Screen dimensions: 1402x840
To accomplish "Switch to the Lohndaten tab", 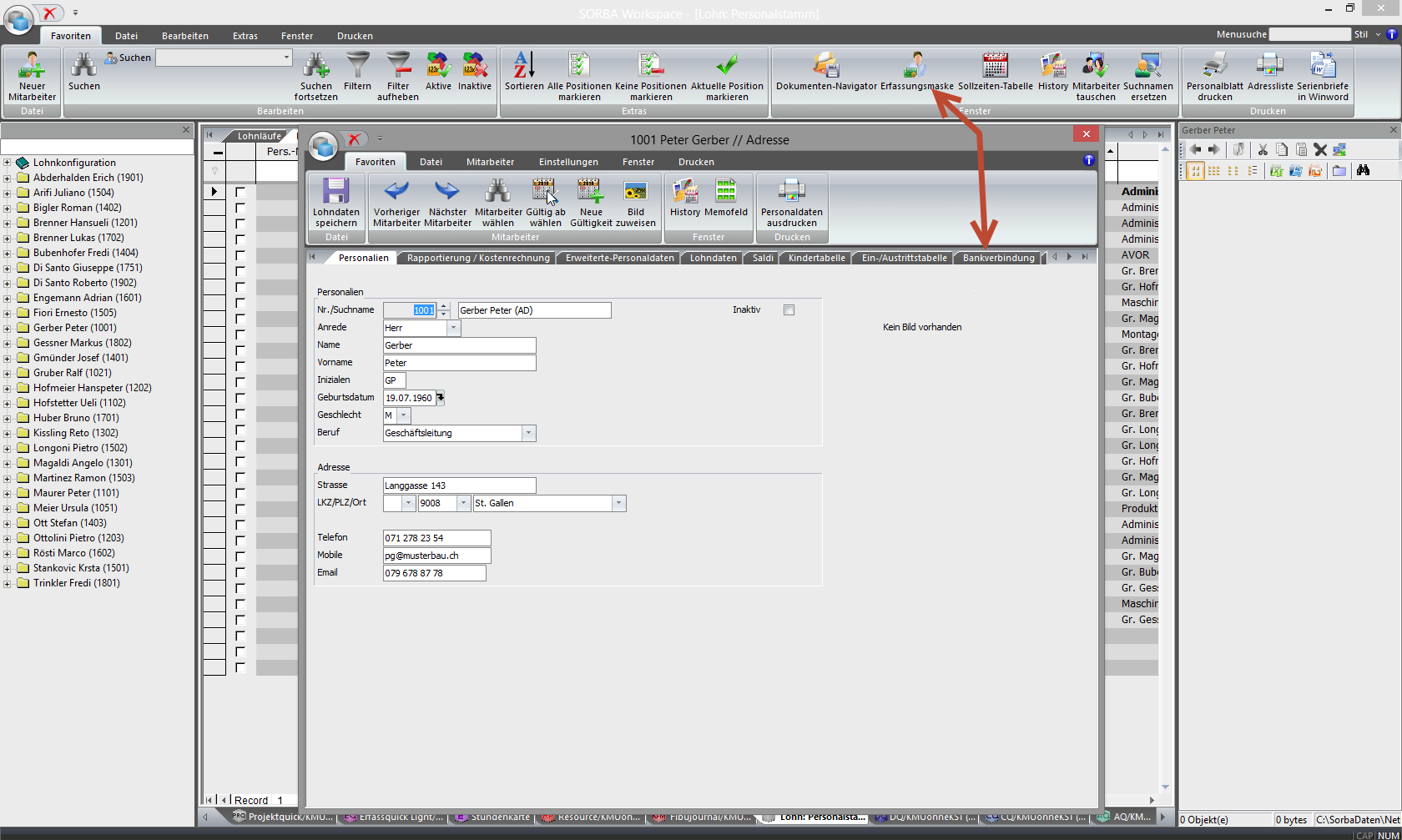I will (713, 258).
